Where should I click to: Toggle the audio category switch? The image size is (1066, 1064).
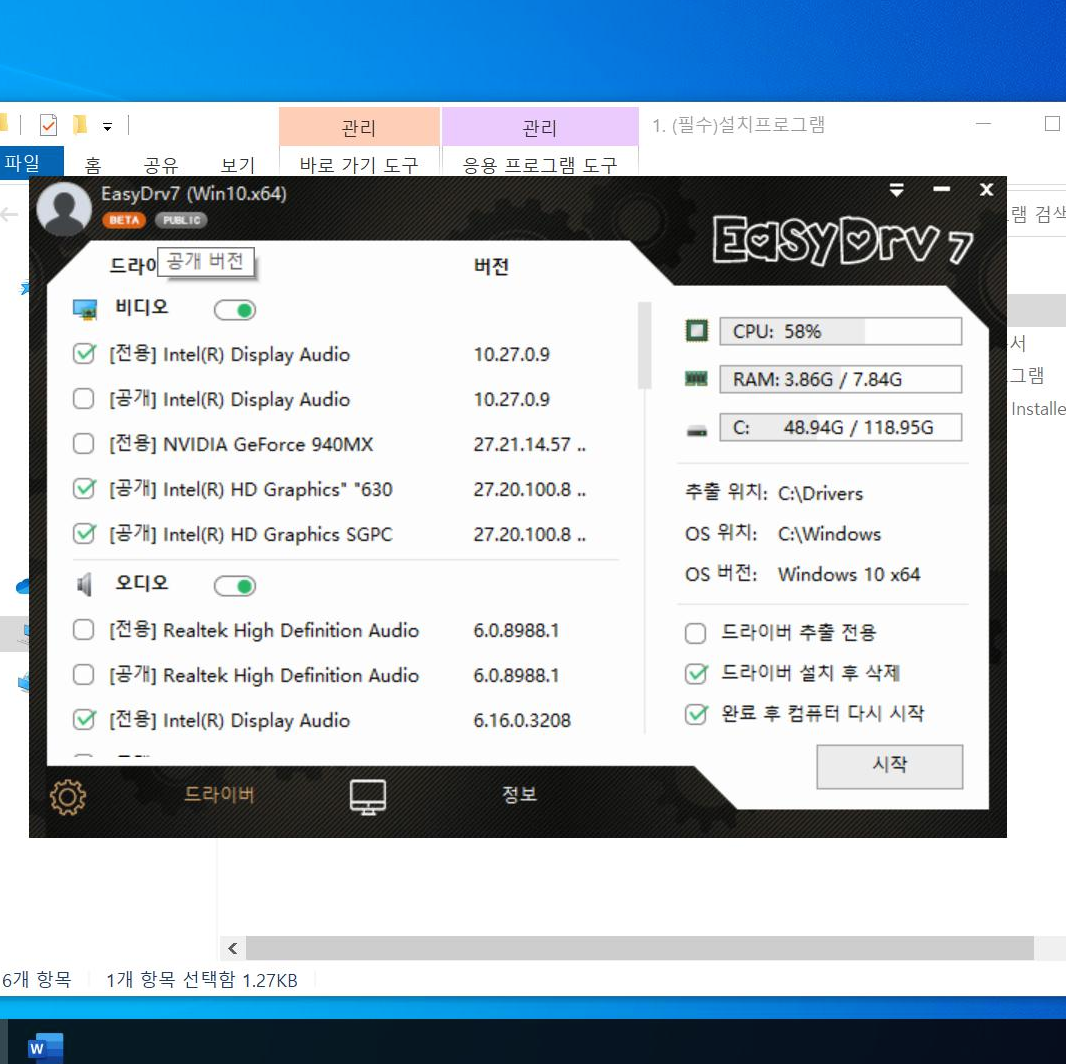tap(235, 586)
